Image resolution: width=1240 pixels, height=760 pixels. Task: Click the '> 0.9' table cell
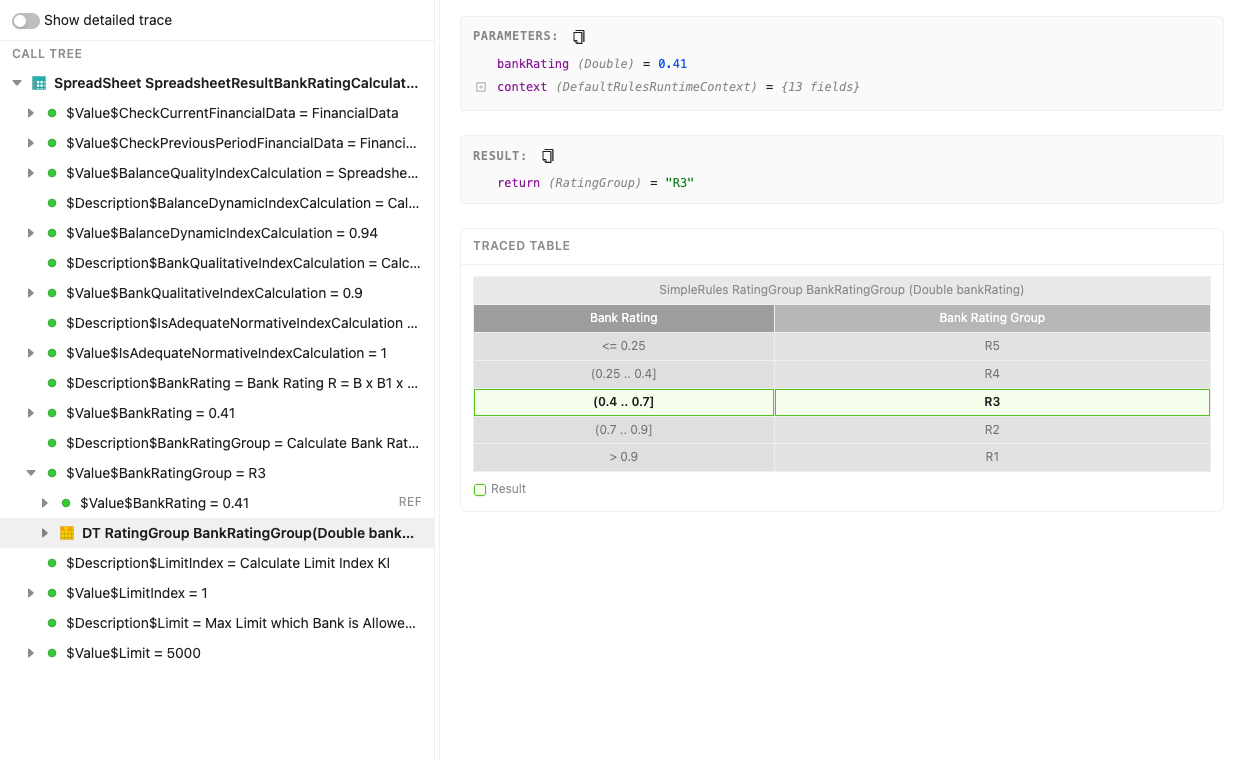(624, 457)
